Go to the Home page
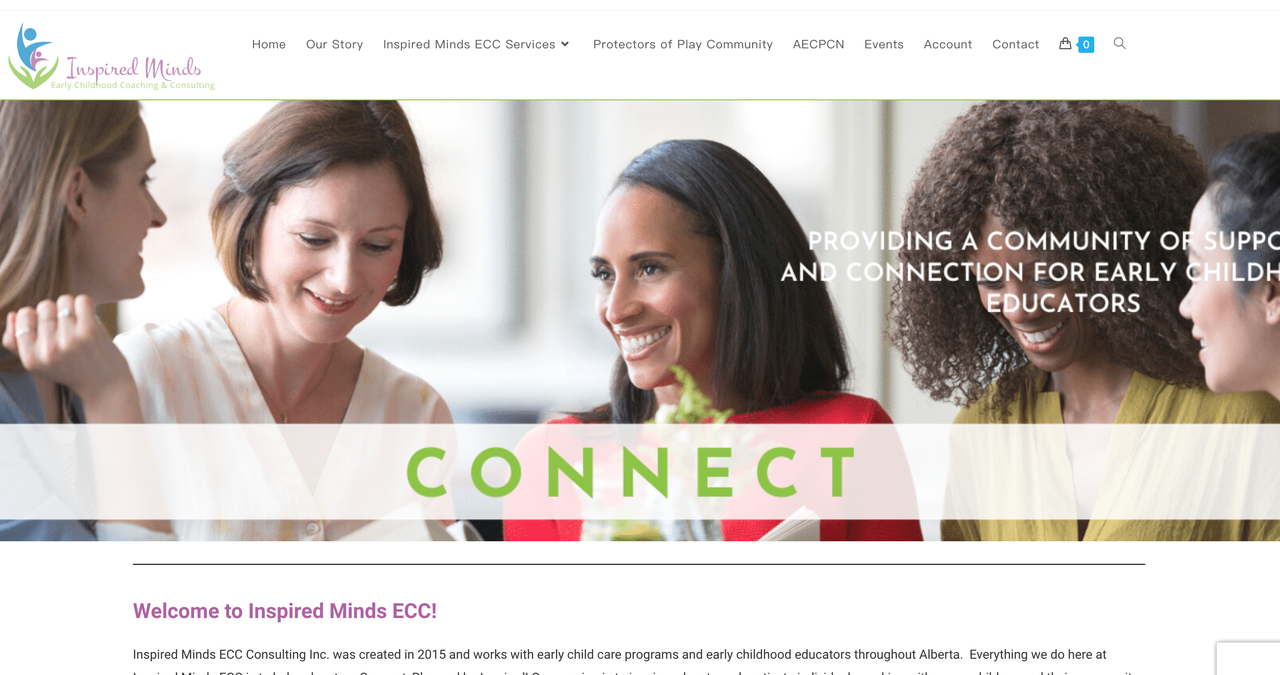Viewport: 1280px width, 675px height. 269,44
